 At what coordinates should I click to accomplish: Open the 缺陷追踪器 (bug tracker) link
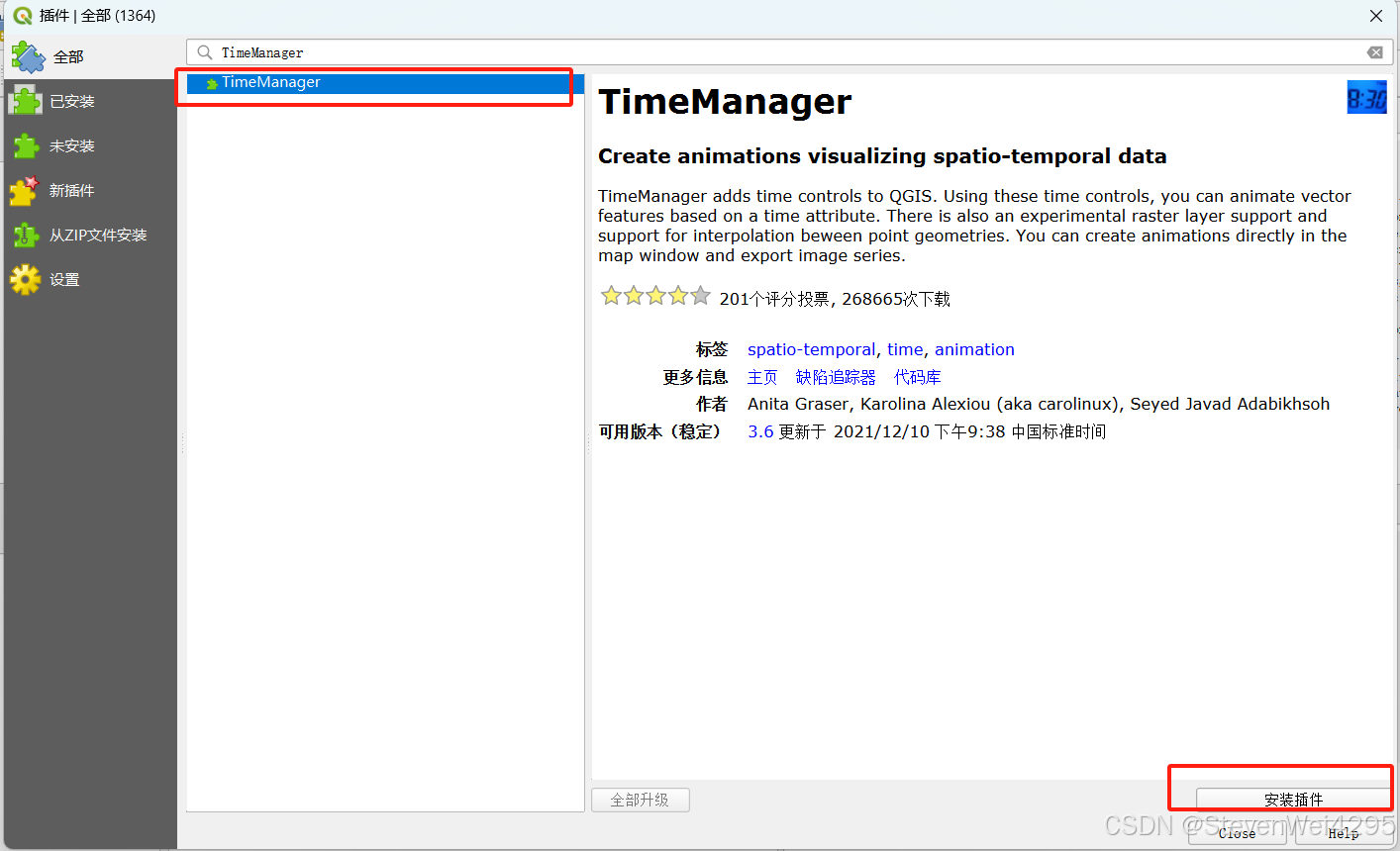836,377
